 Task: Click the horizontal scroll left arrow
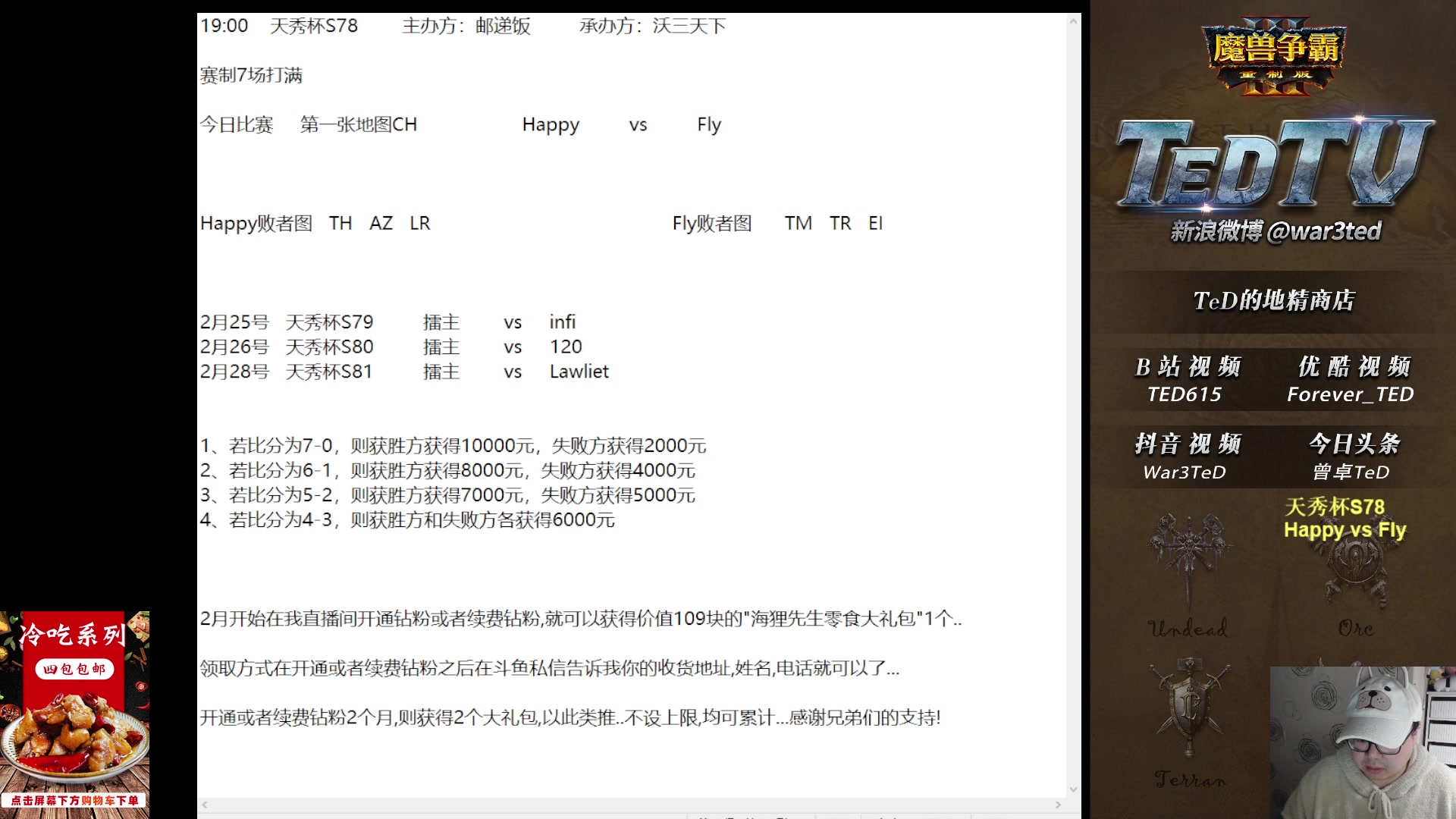coord(203,805)
